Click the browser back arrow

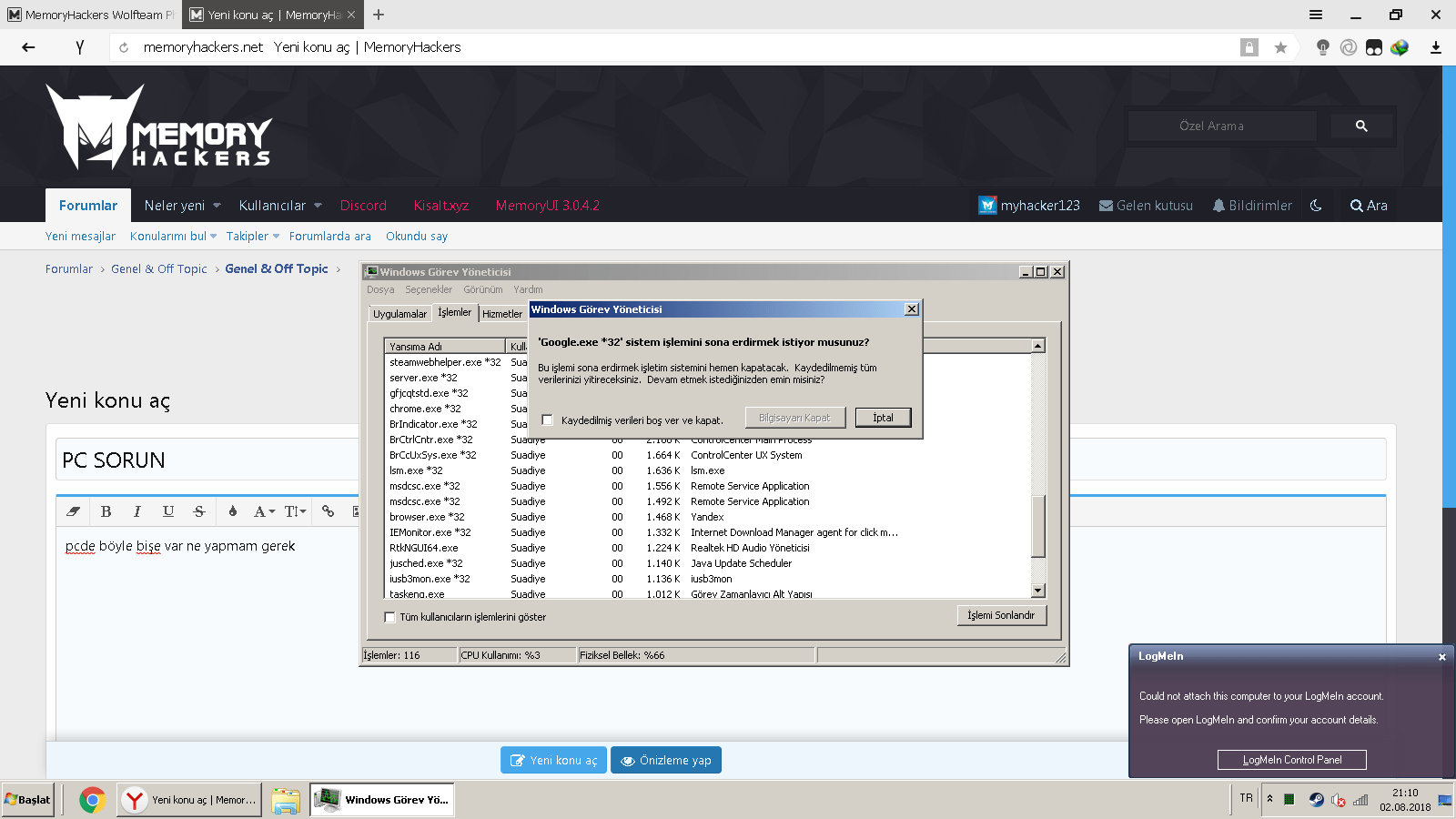click(28, 47)
